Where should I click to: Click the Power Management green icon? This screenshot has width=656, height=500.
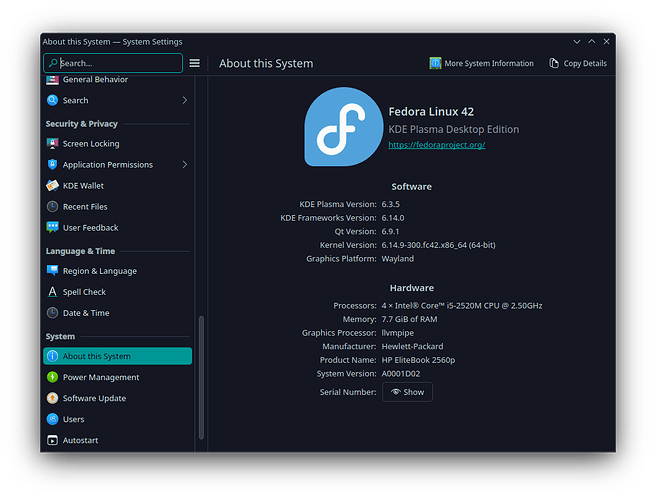[52, 377]
